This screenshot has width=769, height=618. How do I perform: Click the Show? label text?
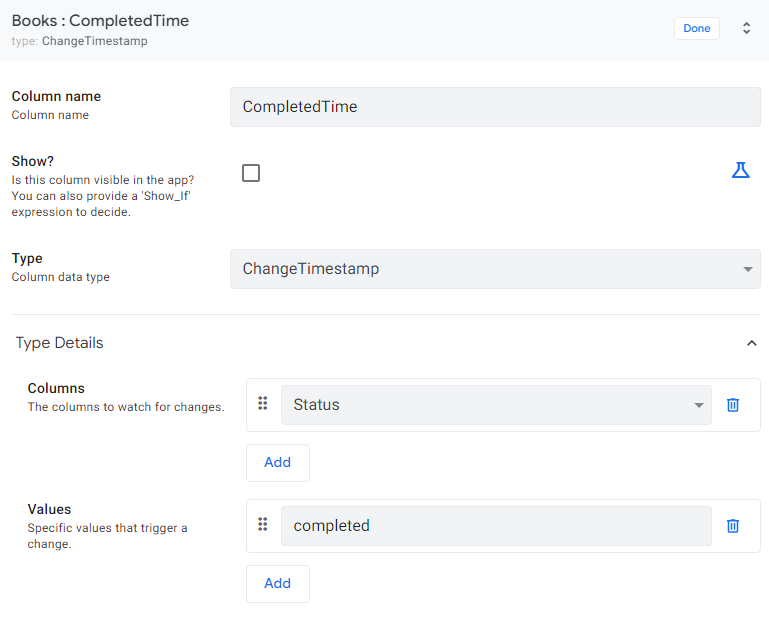click(33, 161)
